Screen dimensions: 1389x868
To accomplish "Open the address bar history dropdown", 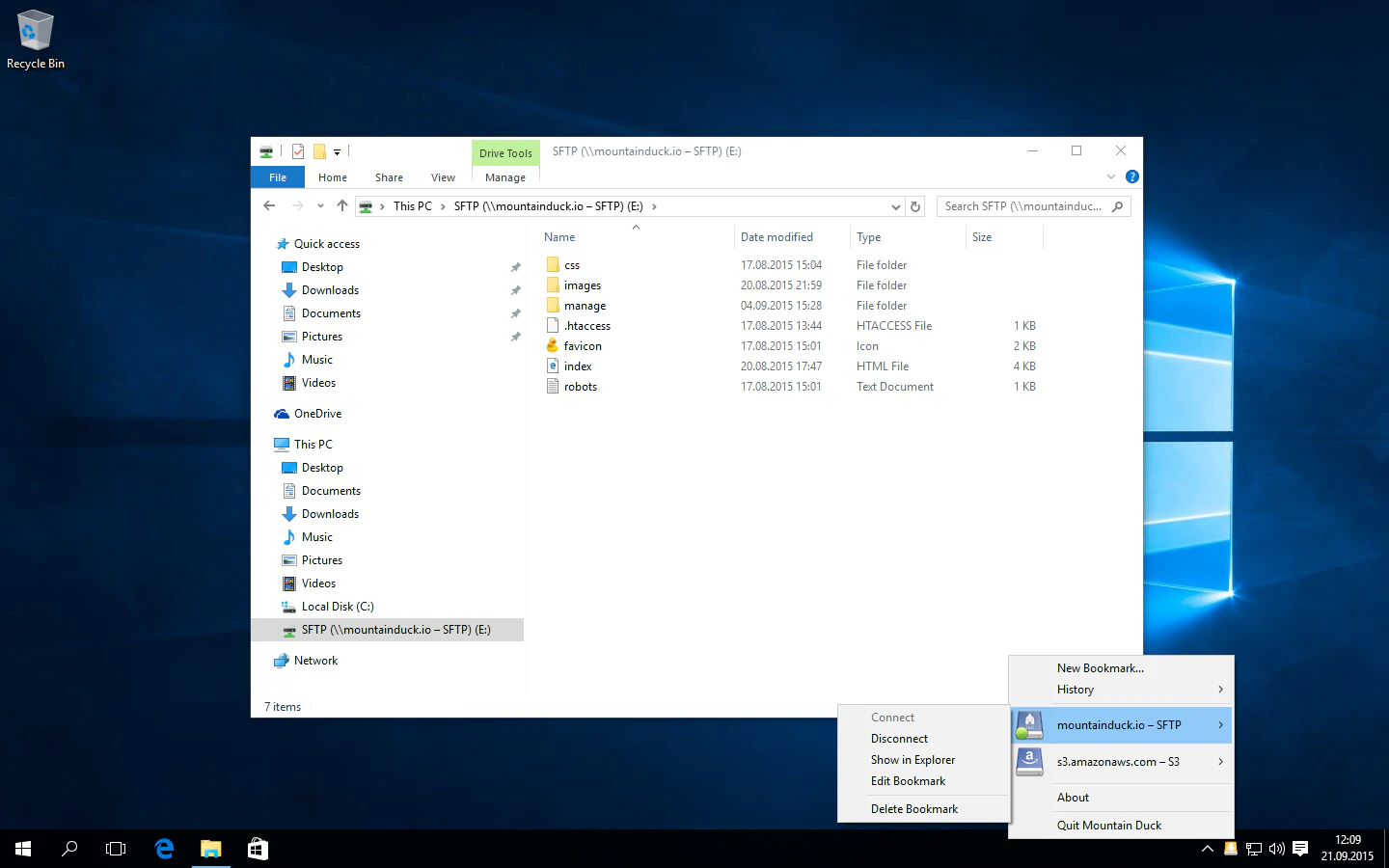I will click(x=895, y=206).
